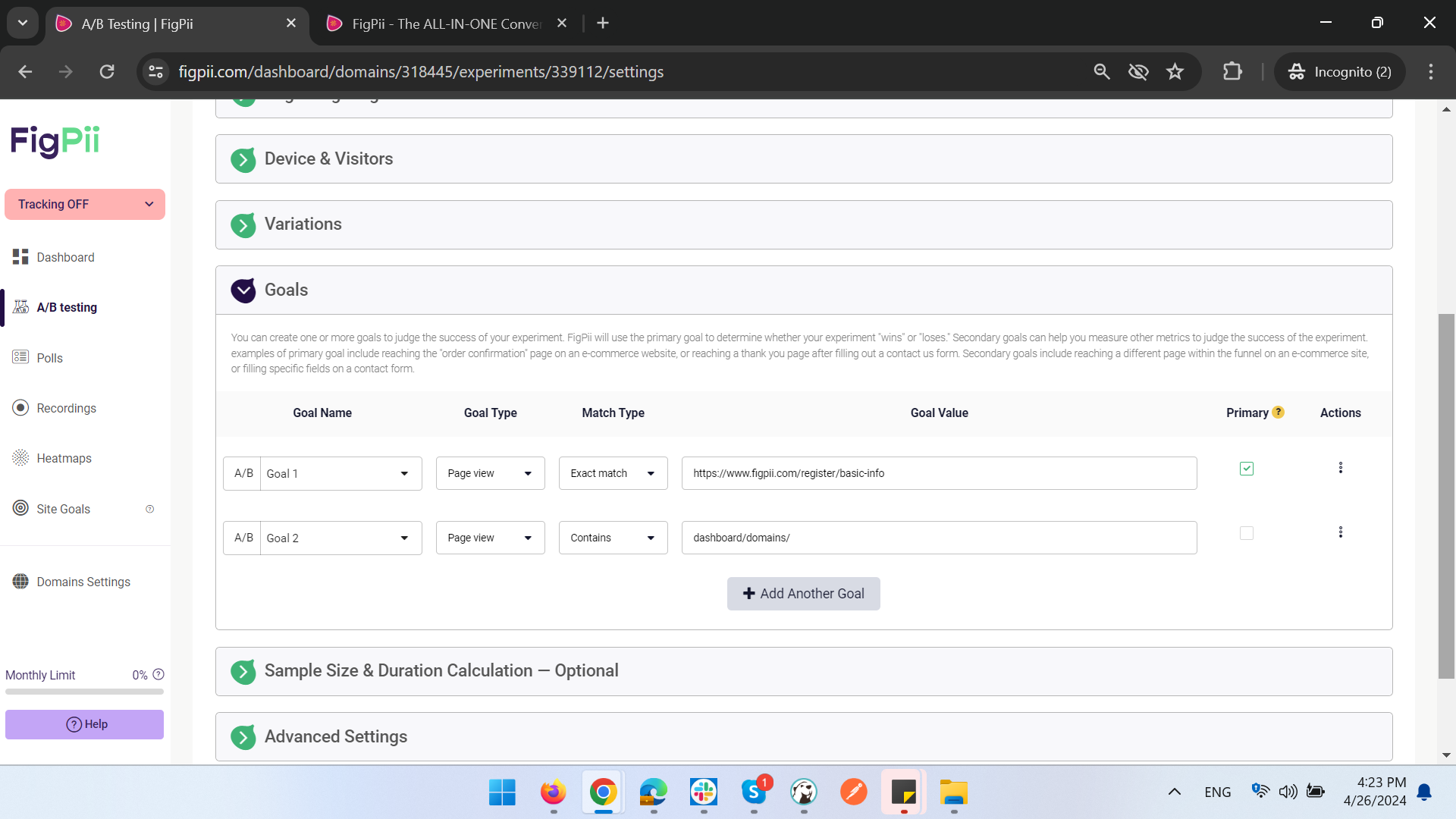
Task: Click the Goal 1 URL value field
Action: [939, 473]
